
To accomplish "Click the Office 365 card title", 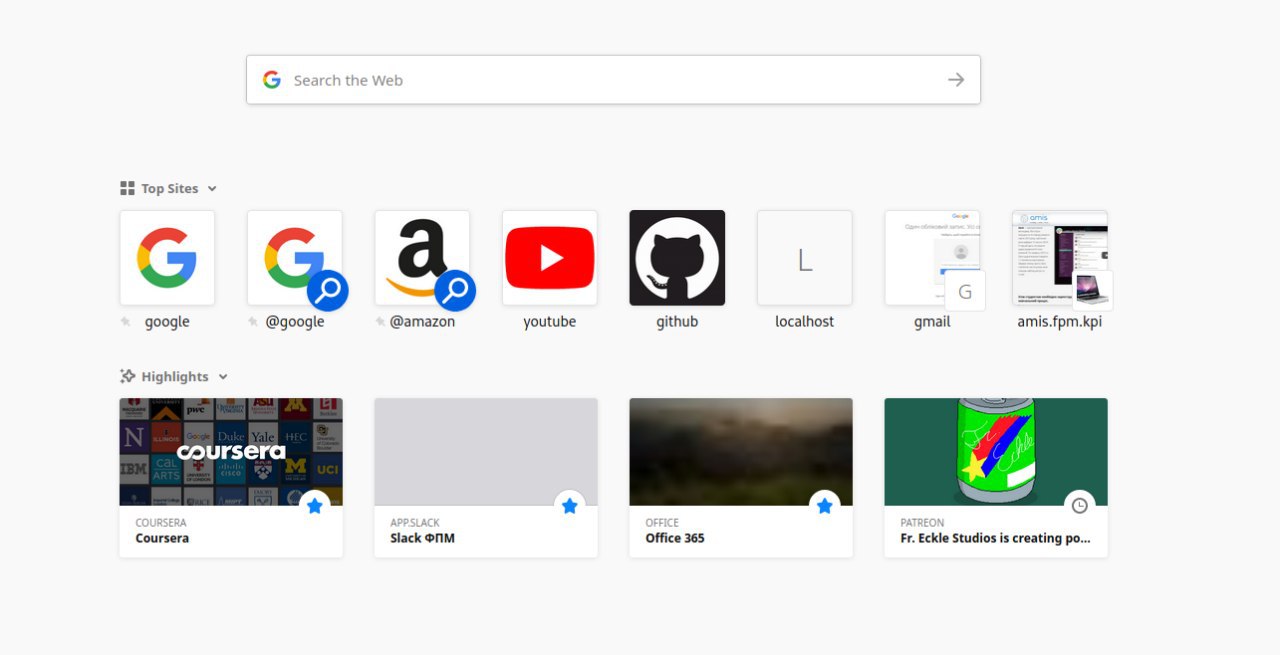I will (x=675, y=538).
